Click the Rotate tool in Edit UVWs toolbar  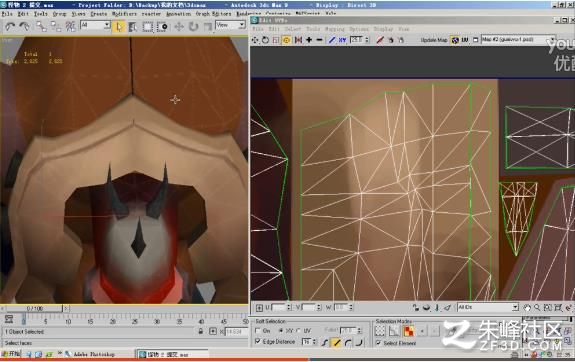(x=265, y=40)
